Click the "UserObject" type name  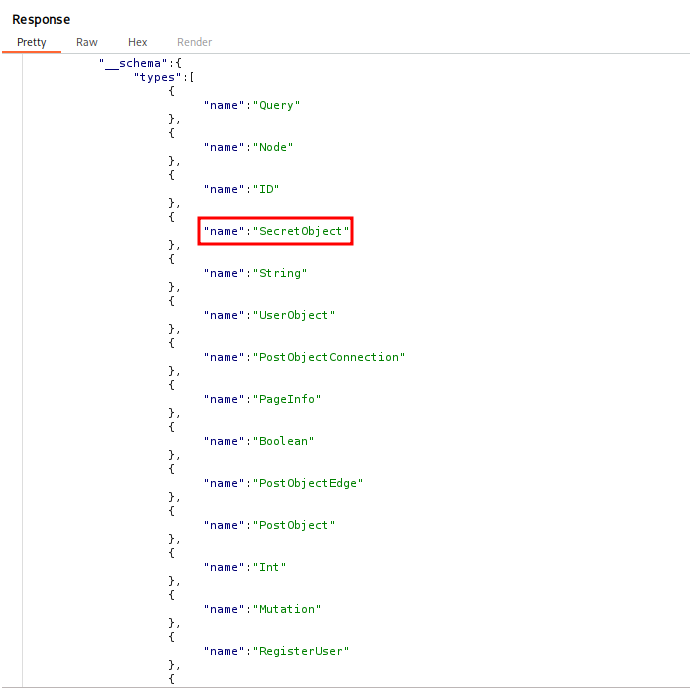tap(293, 315)
